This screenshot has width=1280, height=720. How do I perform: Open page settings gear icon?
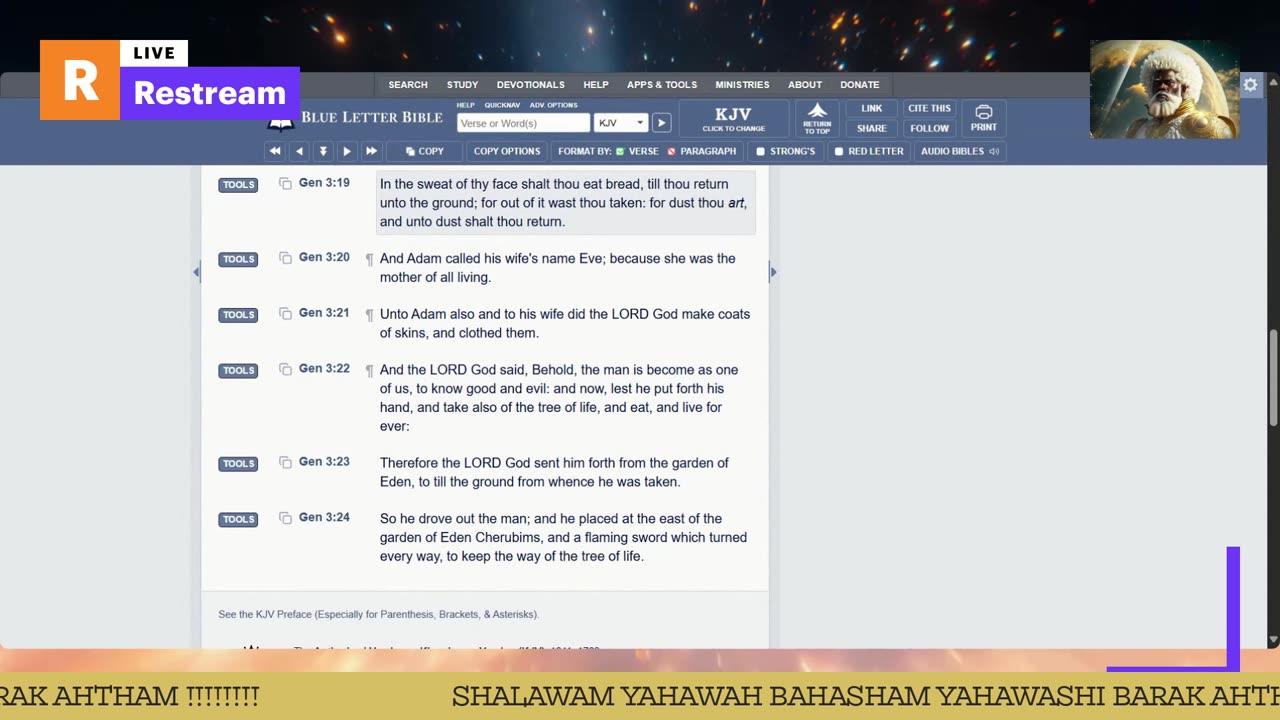1250,85
